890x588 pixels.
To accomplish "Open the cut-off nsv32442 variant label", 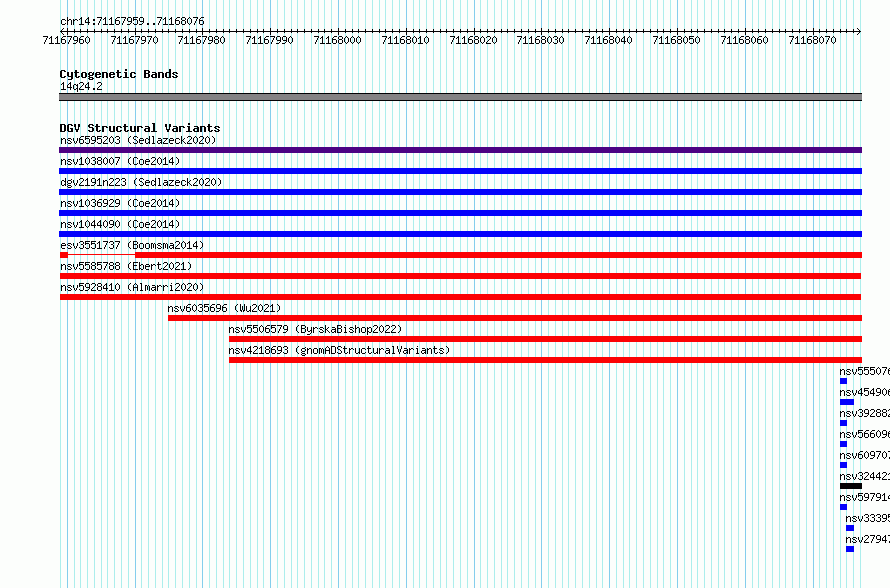I will (864, 476).
